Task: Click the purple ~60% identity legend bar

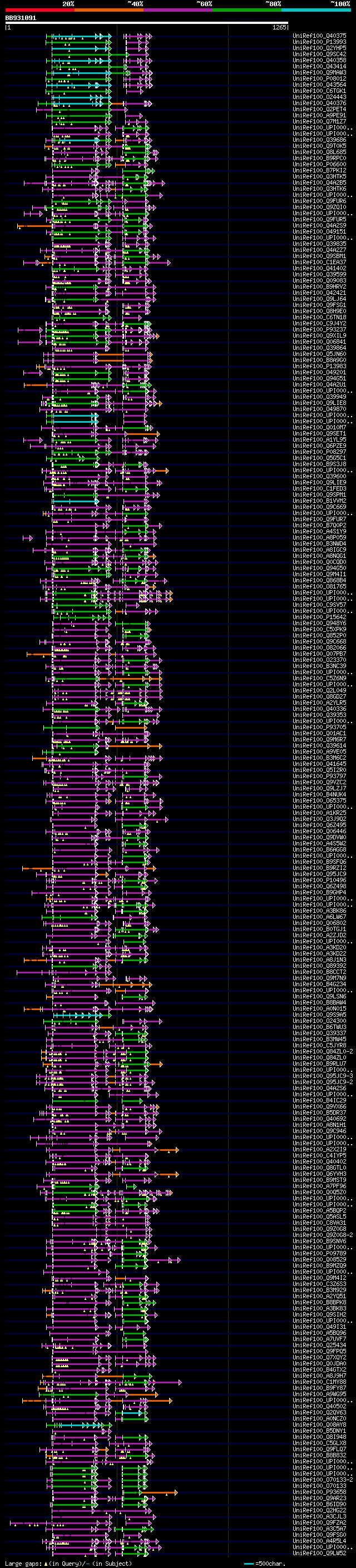Action: 179,10
